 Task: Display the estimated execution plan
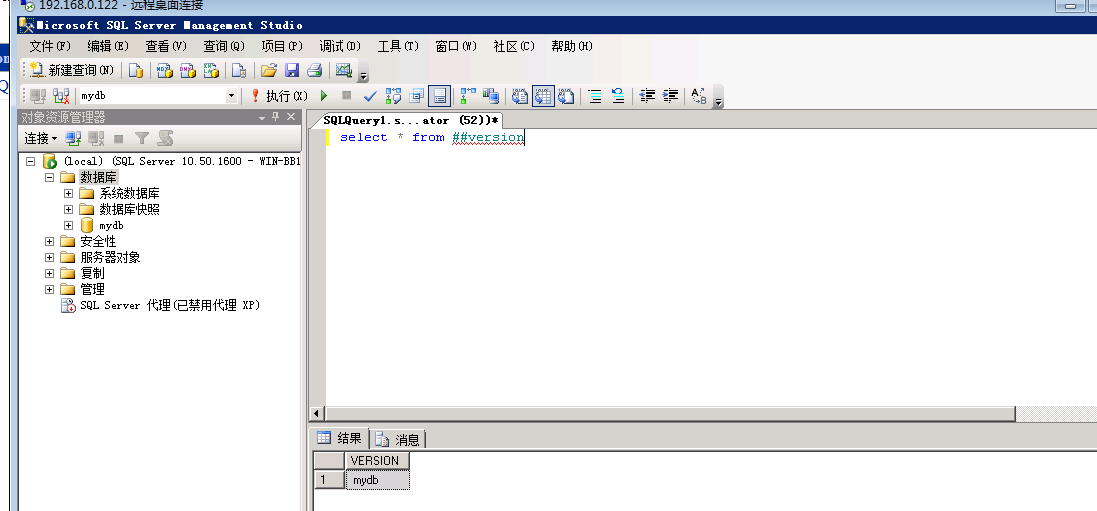coord(393,96)
